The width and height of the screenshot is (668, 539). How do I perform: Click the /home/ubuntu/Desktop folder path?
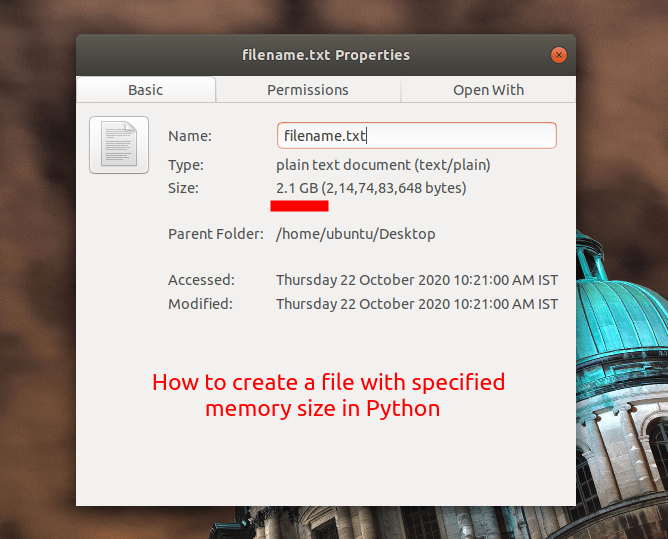356,234
